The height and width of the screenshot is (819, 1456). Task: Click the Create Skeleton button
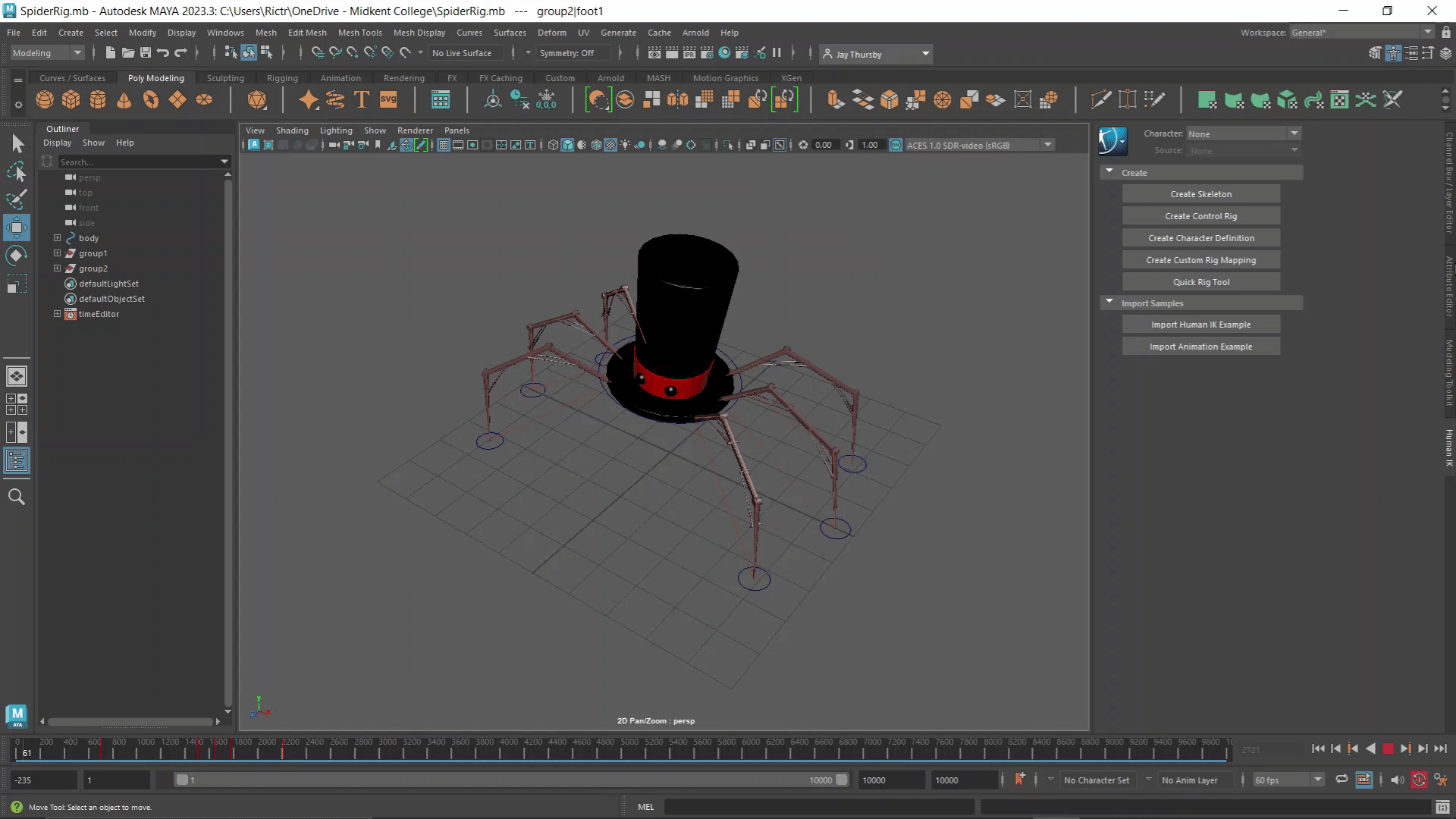tap(1200, 194)
